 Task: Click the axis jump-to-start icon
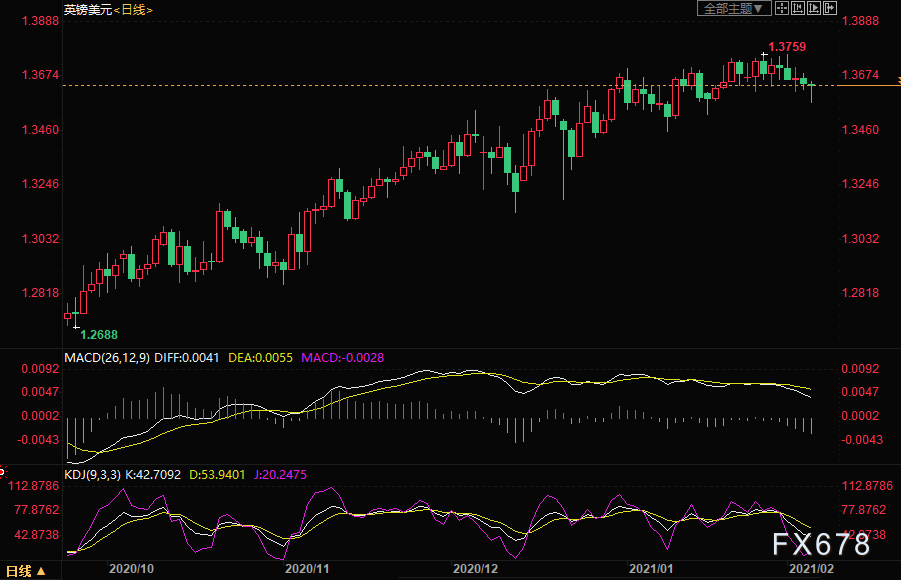coord(798,8)
